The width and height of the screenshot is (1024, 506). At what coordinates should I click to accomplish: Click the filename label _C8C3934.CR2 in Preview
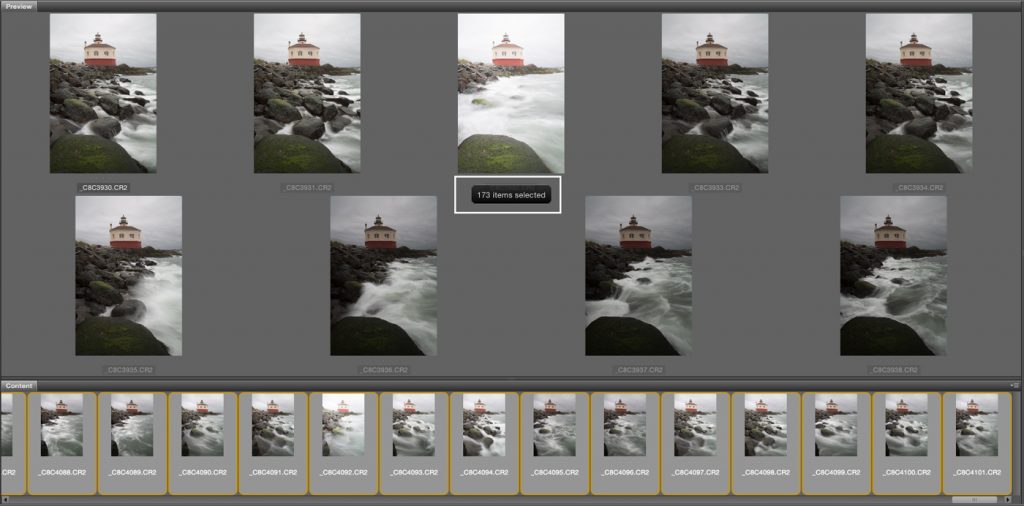point(919,187)
